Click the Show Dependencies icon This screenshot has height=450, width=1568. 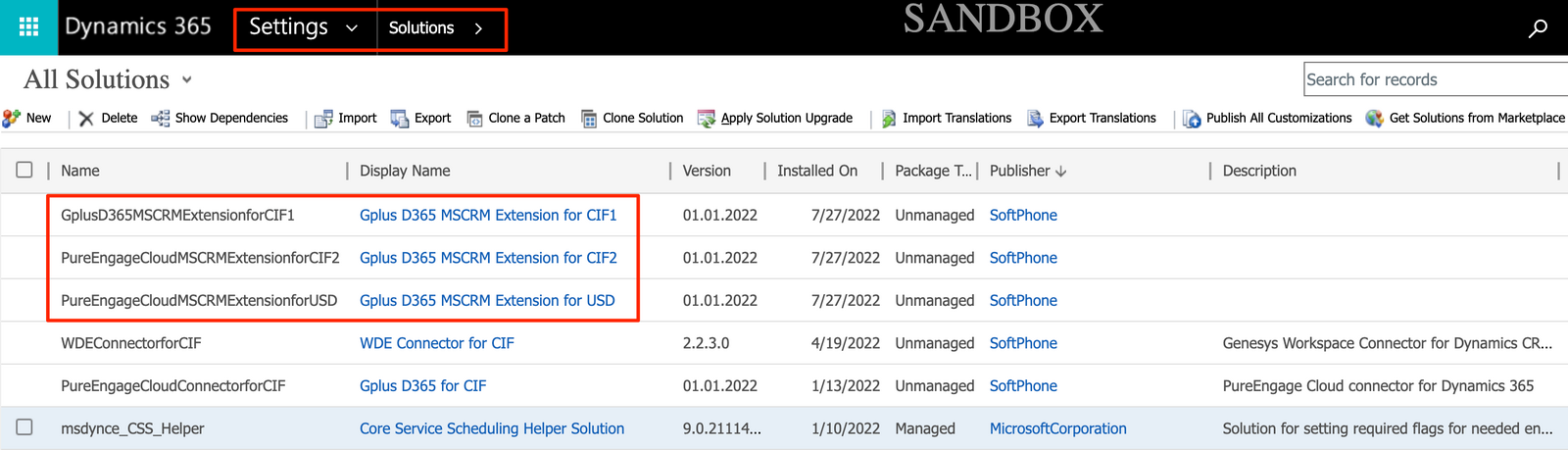[x=161, y=119]
